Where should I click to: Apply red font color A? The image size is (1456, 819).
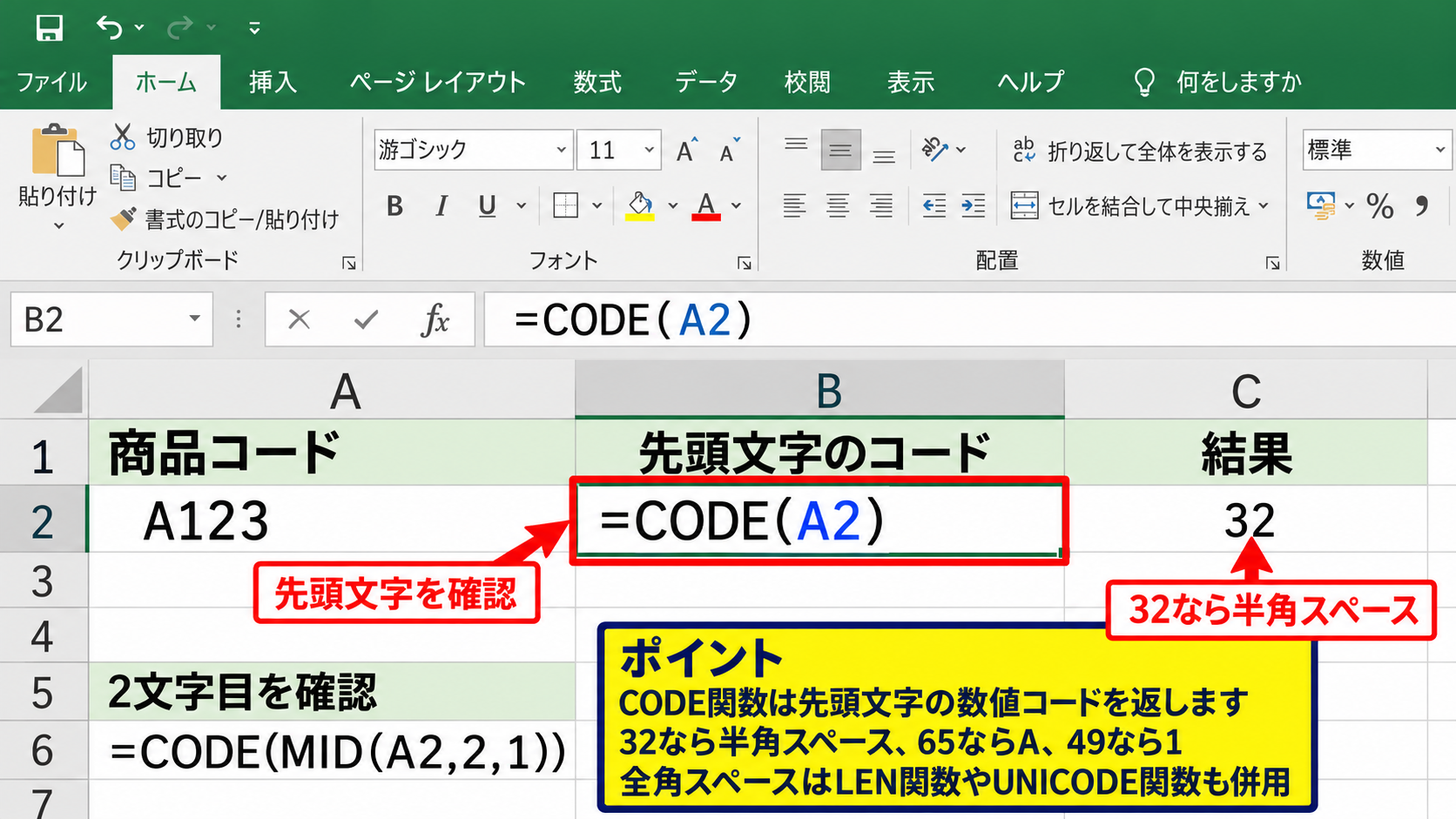[706, 206]
